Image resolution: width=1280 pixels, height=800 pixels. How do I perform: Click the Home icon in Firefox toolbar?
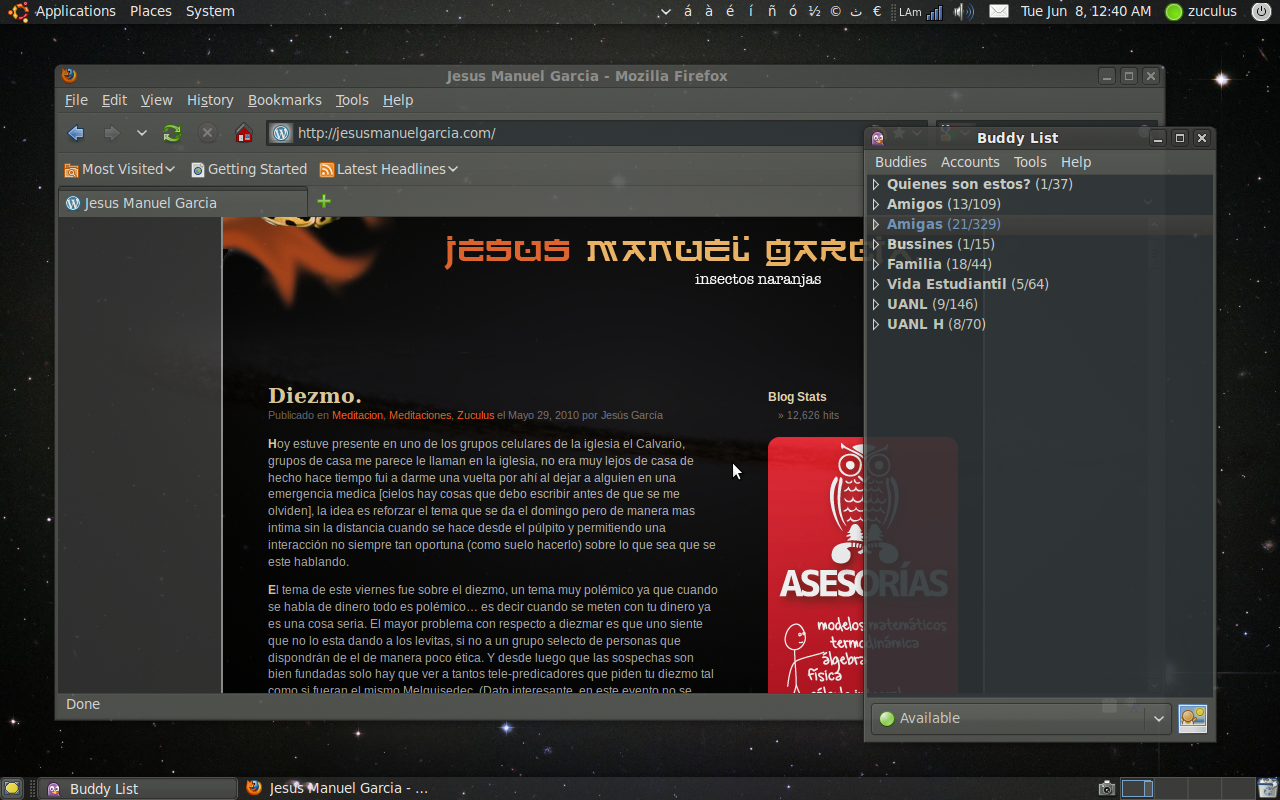click(243, 133)
